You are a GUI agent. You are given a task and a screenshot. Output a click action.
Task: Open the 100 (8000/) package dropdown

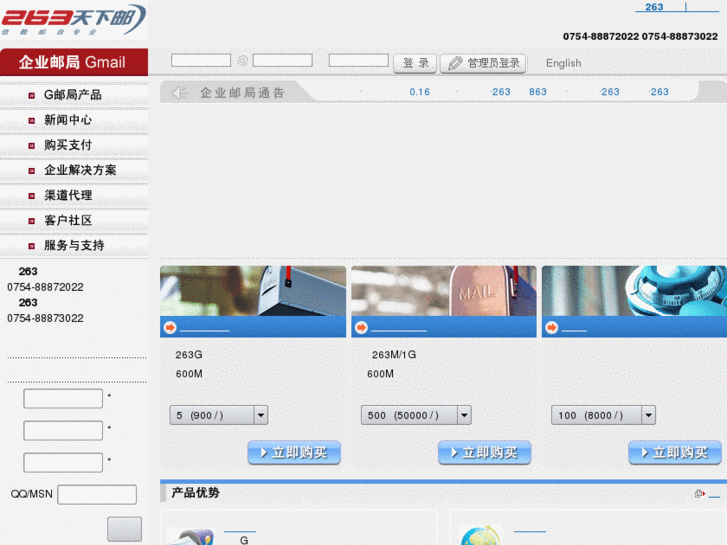tap(603, 415)
